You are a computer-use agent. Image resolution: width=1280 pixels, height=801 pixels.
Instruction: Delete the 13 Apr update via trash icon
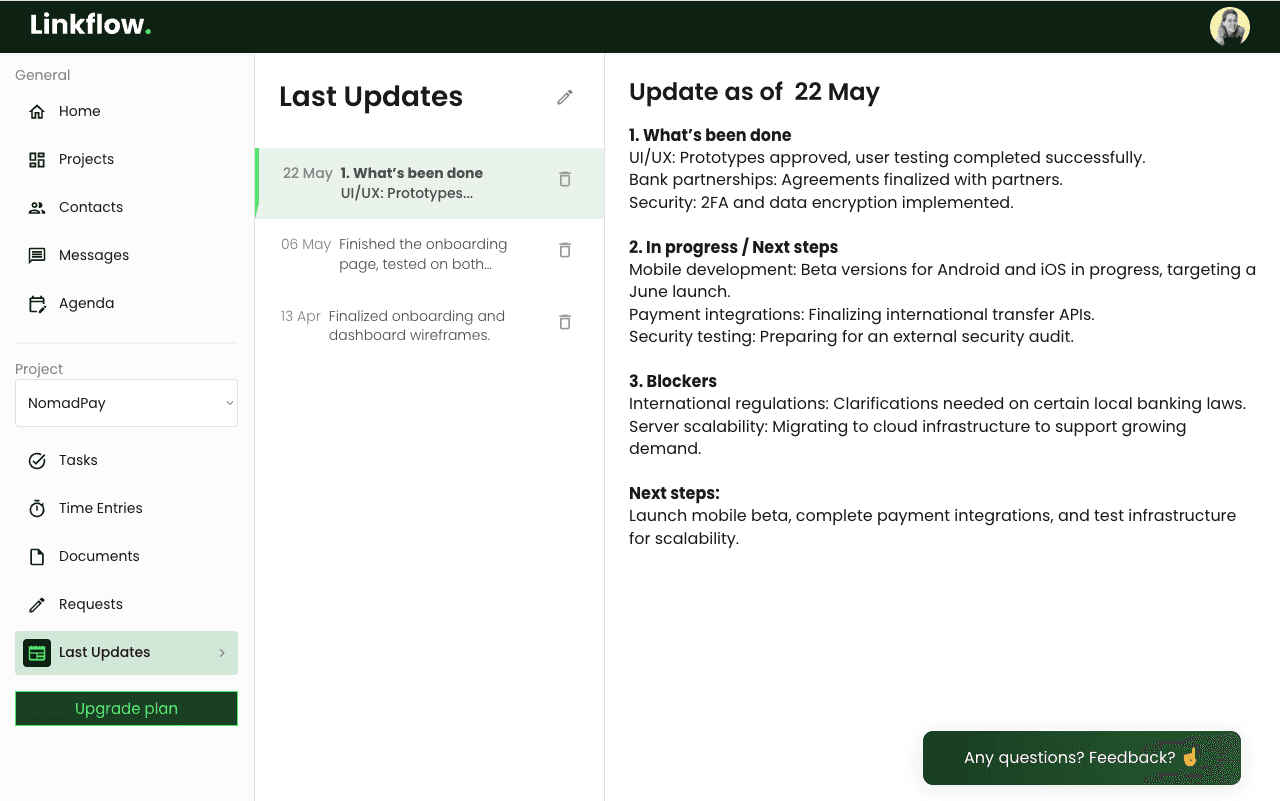(x=565, y=322)
